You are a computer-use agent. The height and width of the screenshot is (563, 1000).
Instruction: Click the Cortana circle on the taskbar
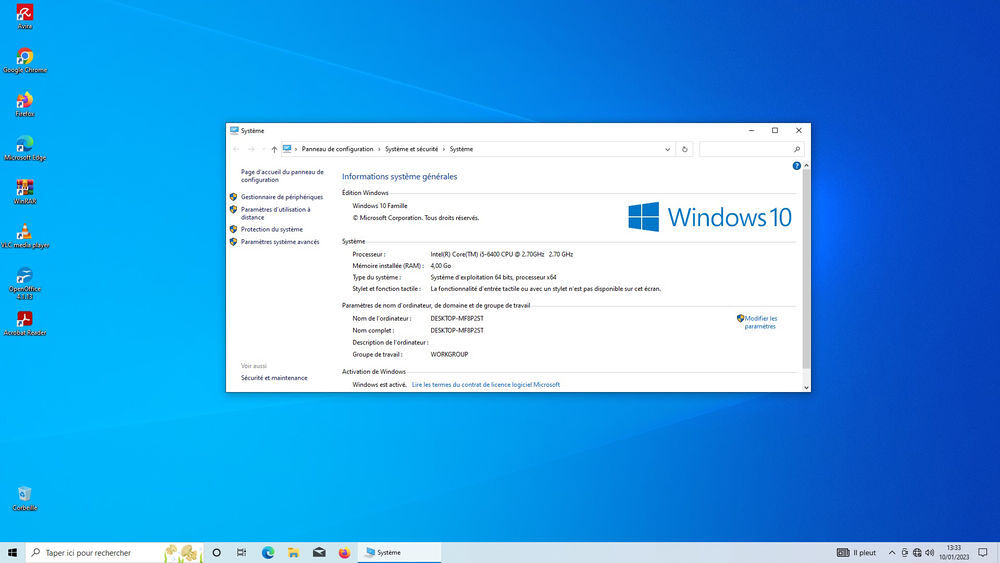click(216, 553)
